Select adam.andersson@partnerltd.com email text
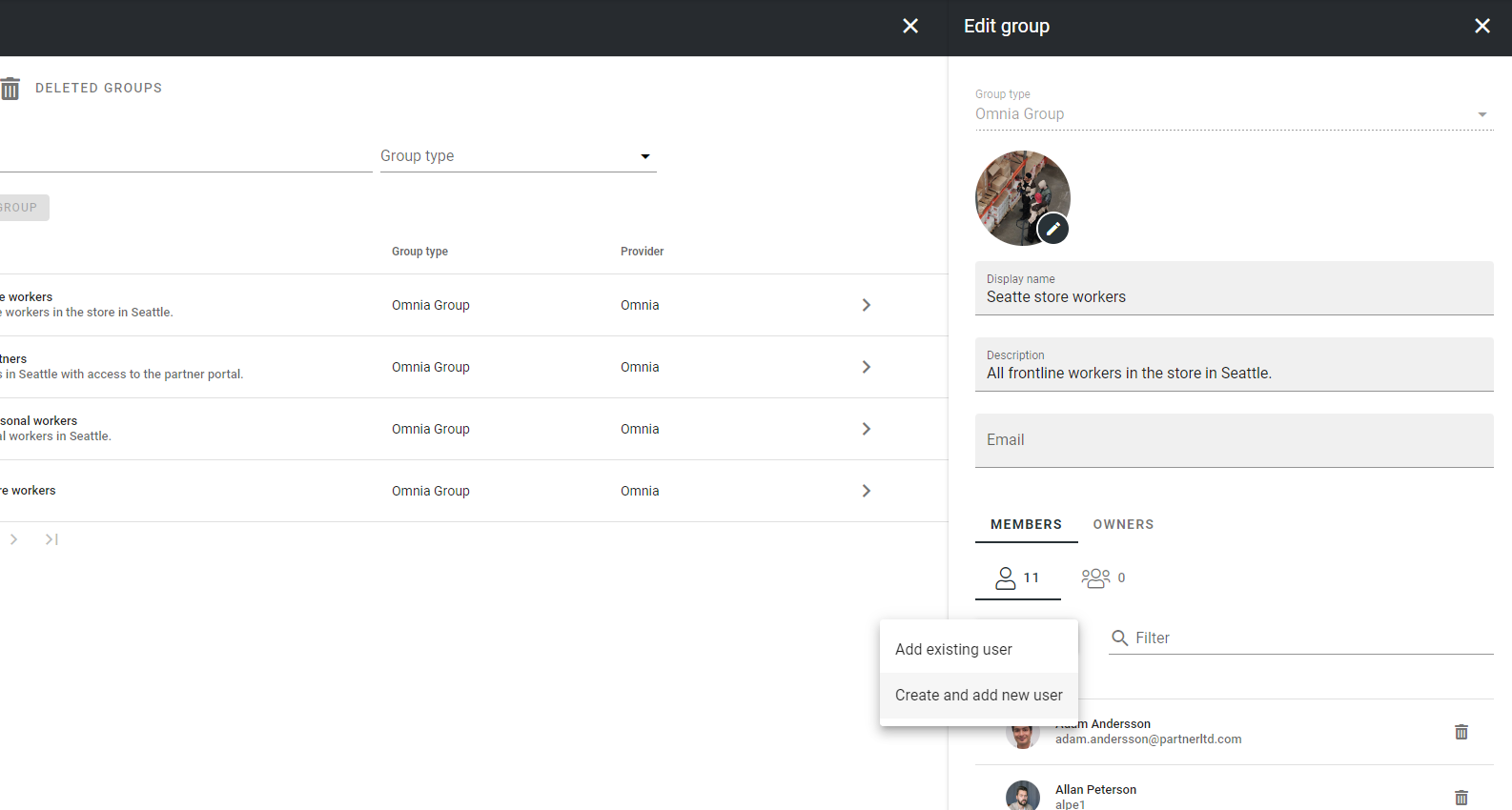The width and height of the screenshot is (1512, 810). point(1148,739)
